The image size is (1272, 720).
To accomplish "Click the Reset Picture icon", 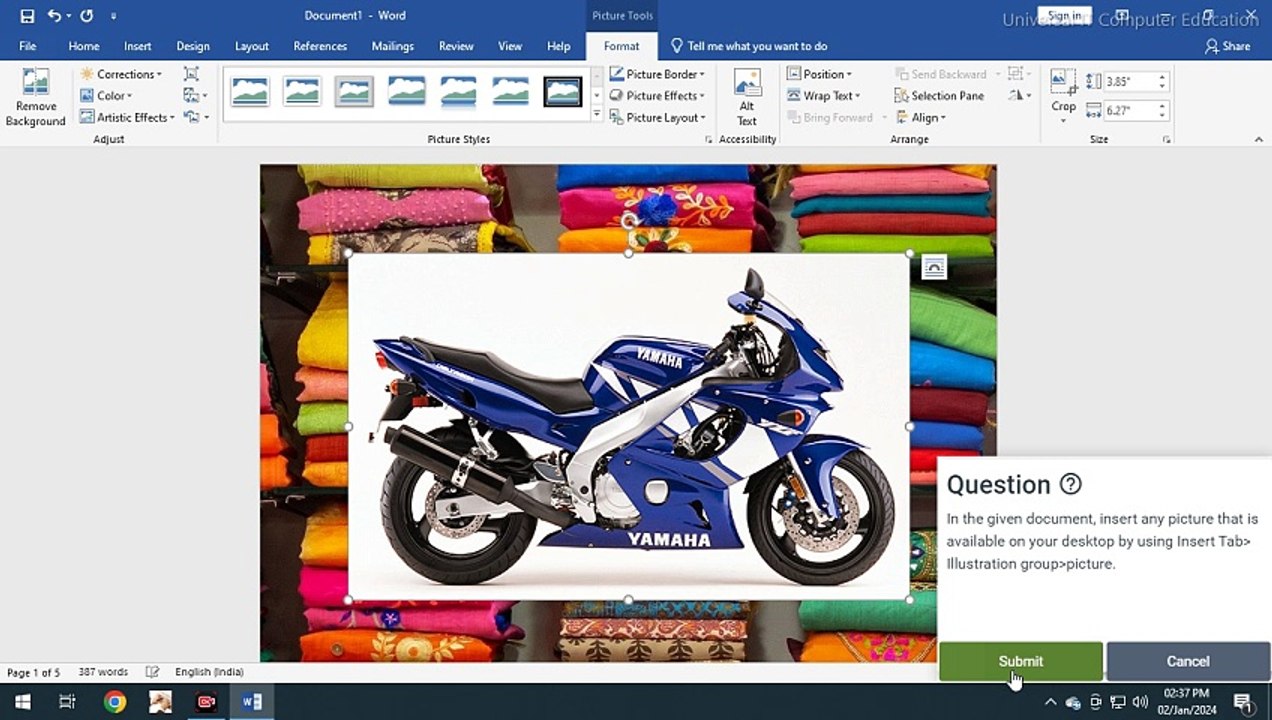I will (195, 118).
